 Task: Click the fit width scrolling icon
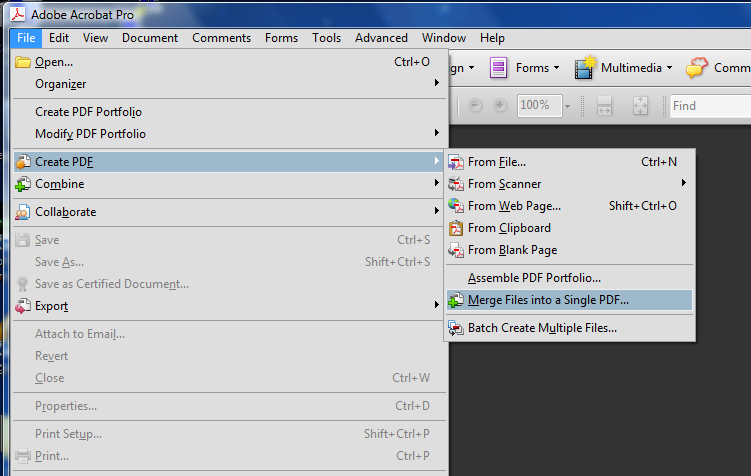pyautogui.click(x=604, y=105)
